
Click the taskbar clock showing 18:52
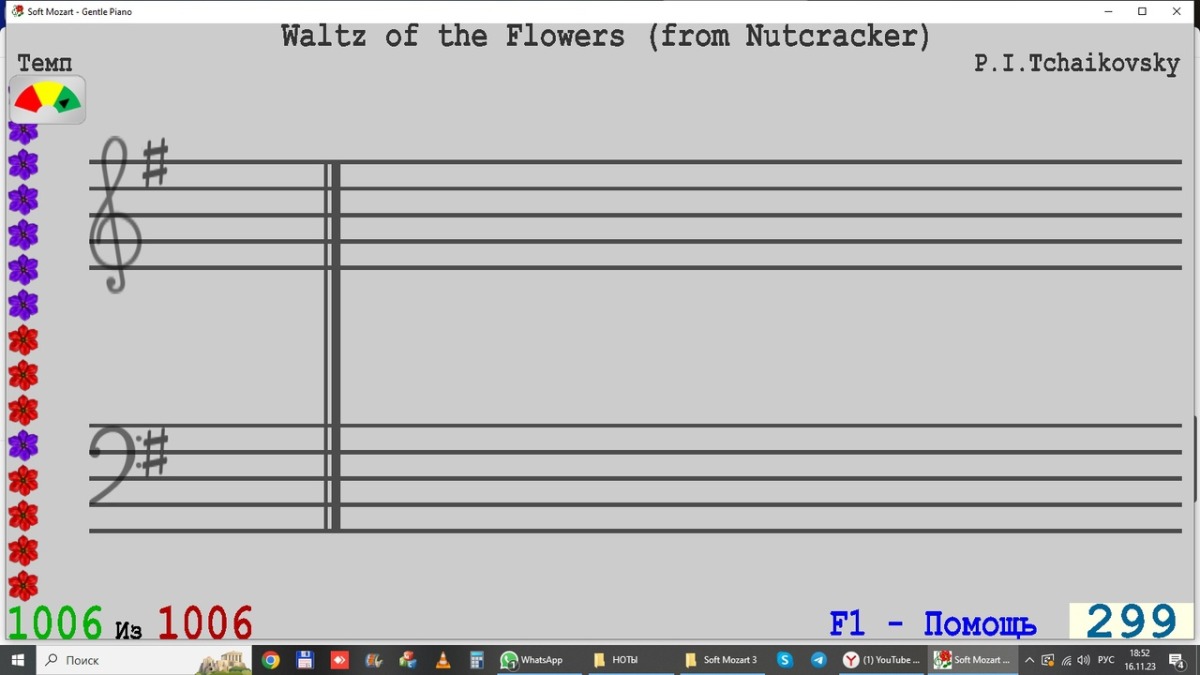point(1139,660)
